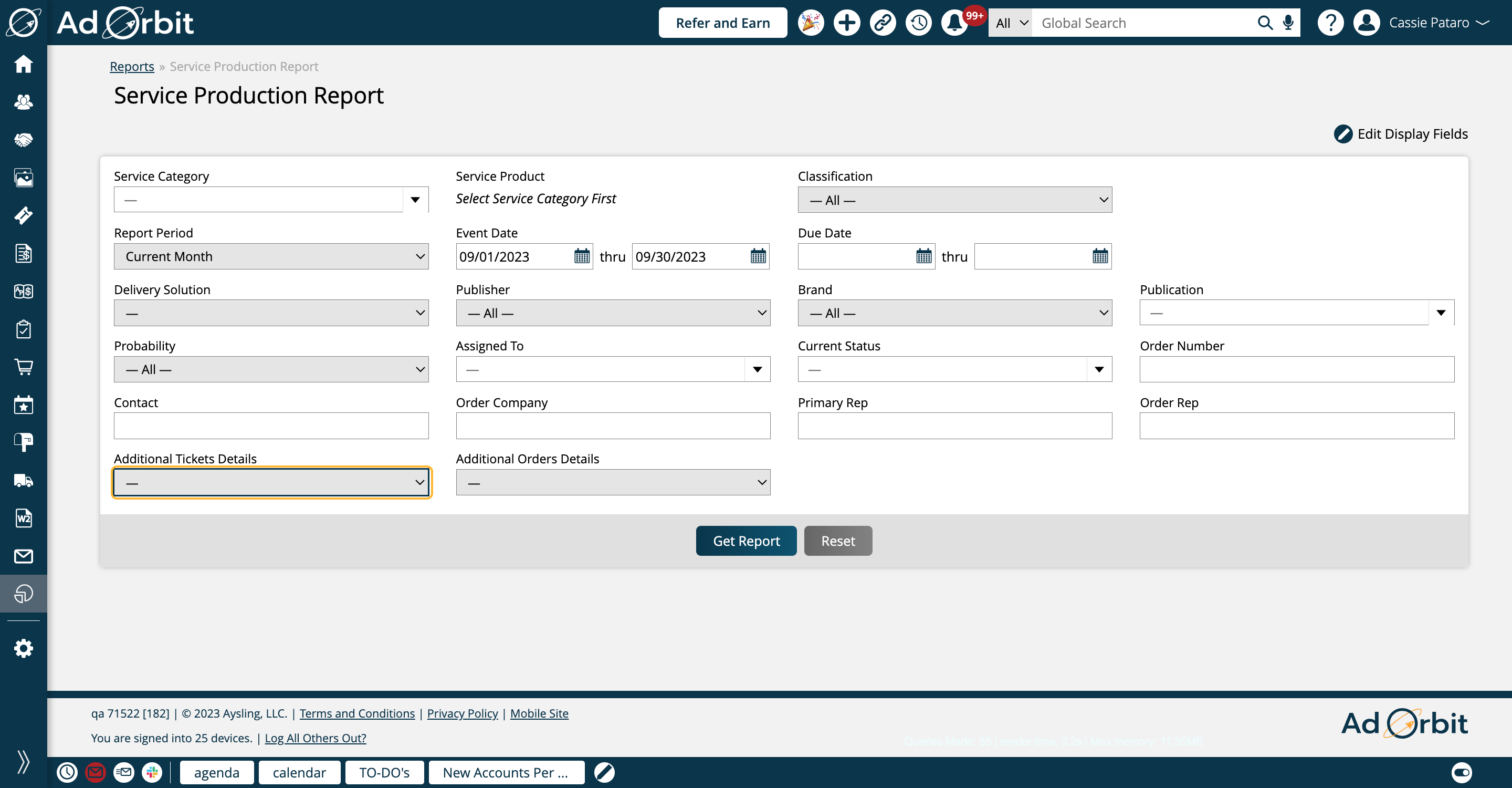Open the Terms and Conditions link
The height and width of the screenshot is (788, 1512).
357,713
